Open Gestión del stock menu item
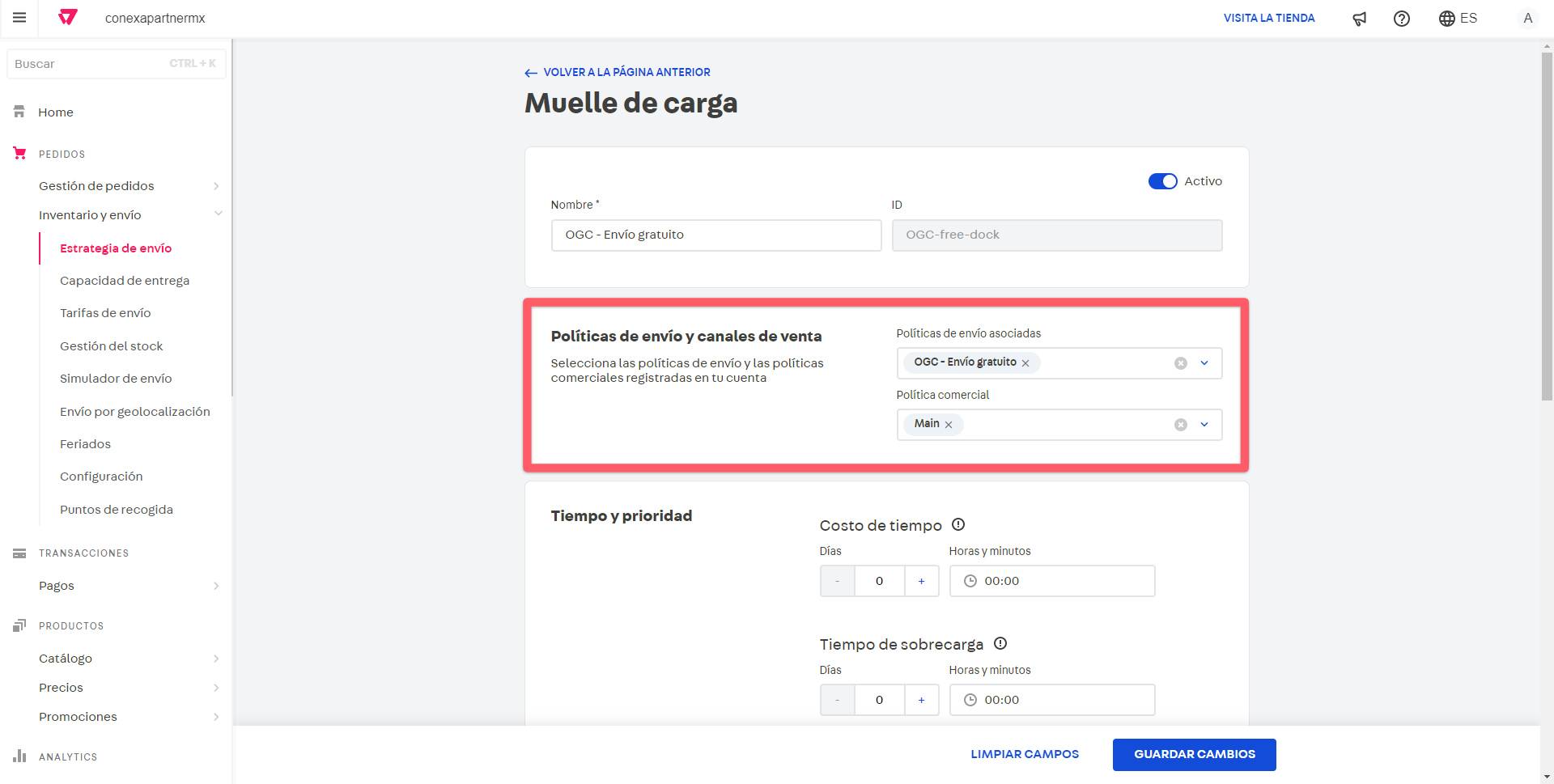The image size is (1554, 784). tap(112, 346)
